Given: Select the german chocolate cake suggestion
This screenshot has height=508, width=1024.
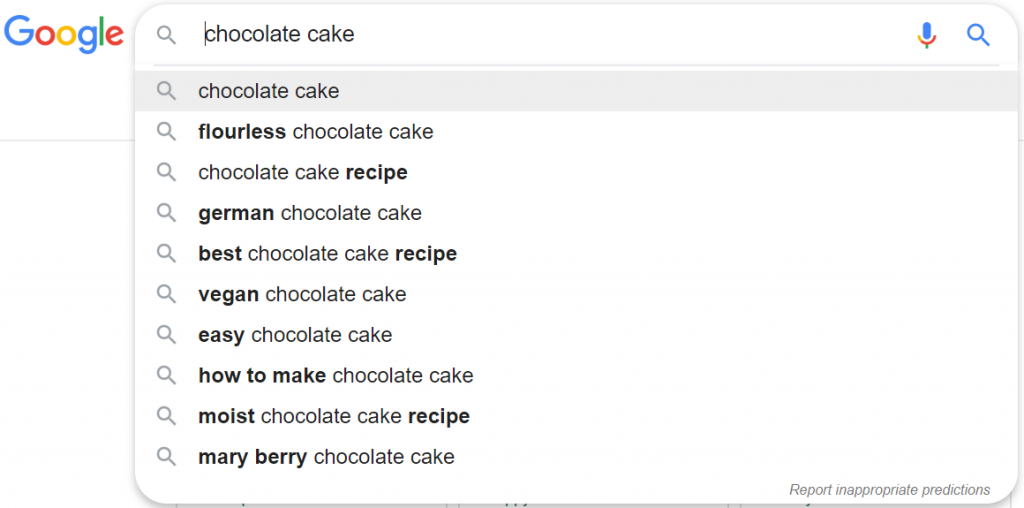Looking at the screenshot, I should tap(576, 213).
